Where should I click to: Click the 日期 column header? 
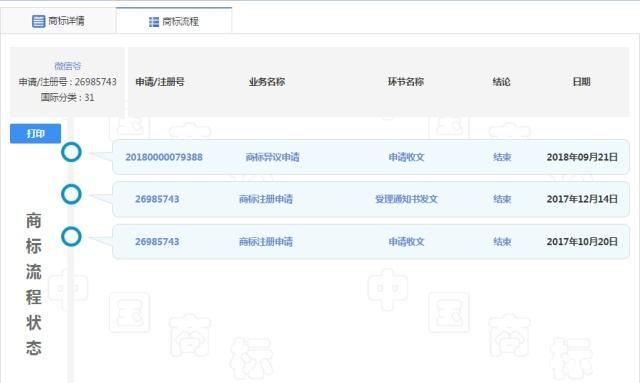click(581, 82)
